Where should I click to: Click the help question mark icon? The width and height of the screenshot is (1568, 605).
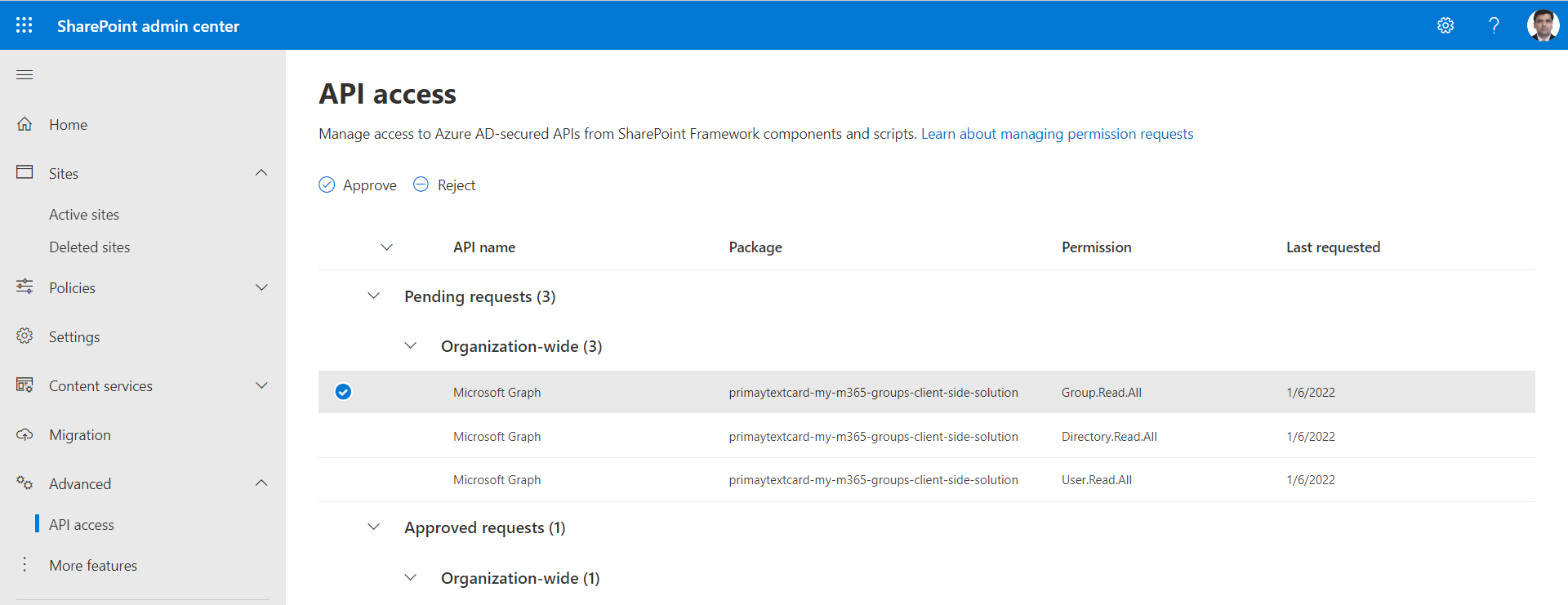tap(1494, 25)
